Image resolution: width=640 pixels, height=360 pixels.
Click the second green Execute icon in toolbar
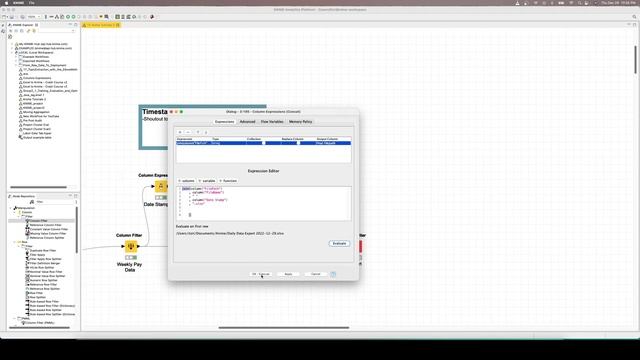[x=73, y=17]
